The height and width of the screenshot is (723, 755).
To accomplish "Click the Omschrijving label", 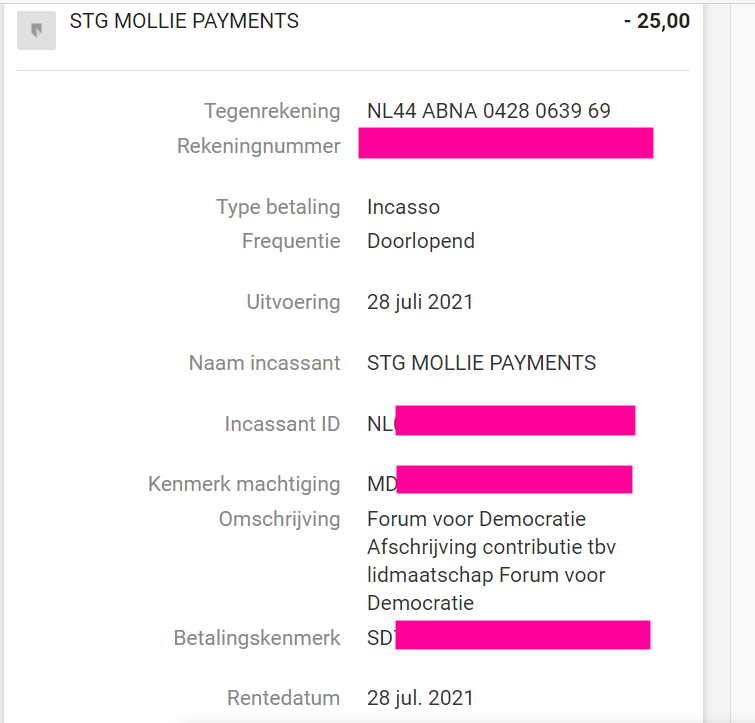I will (x=279, y=519).
